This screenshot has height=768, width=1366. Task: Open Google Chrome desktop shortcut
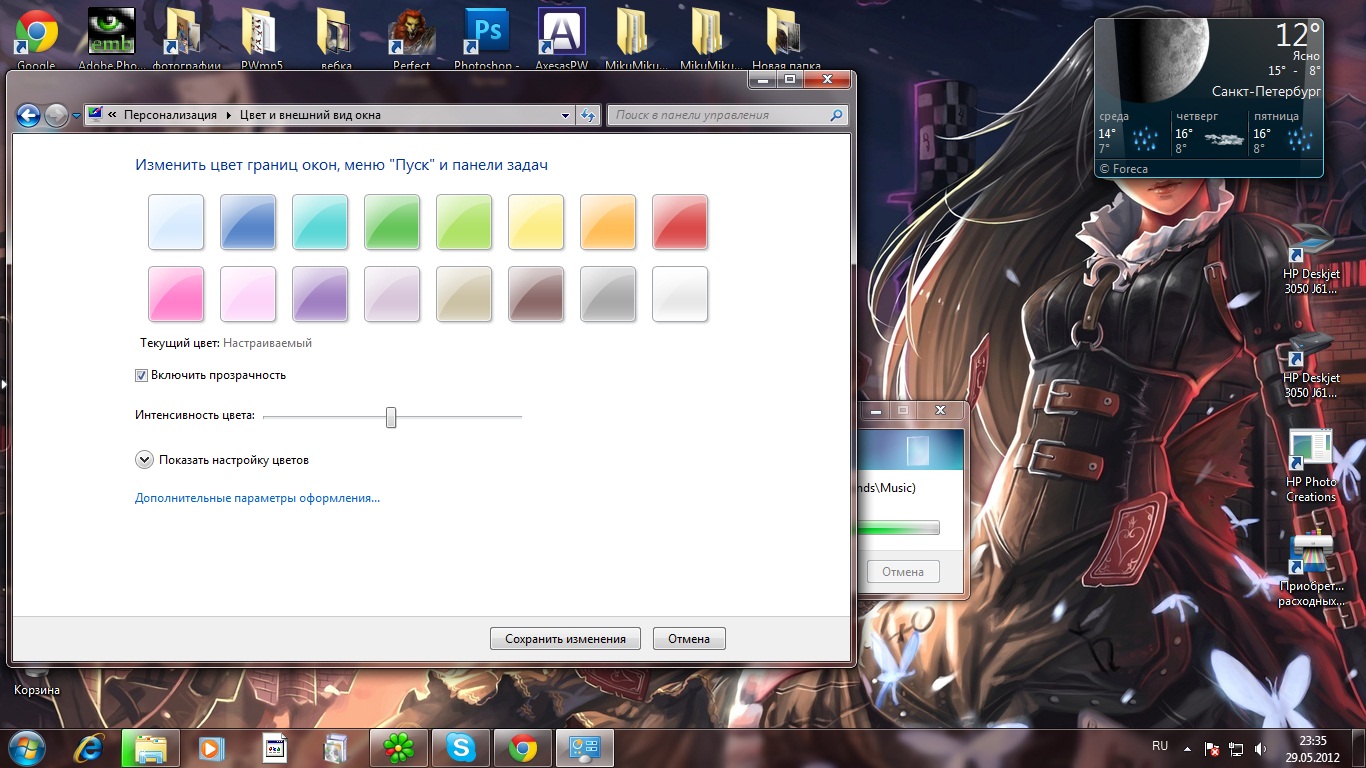[36, 35]
